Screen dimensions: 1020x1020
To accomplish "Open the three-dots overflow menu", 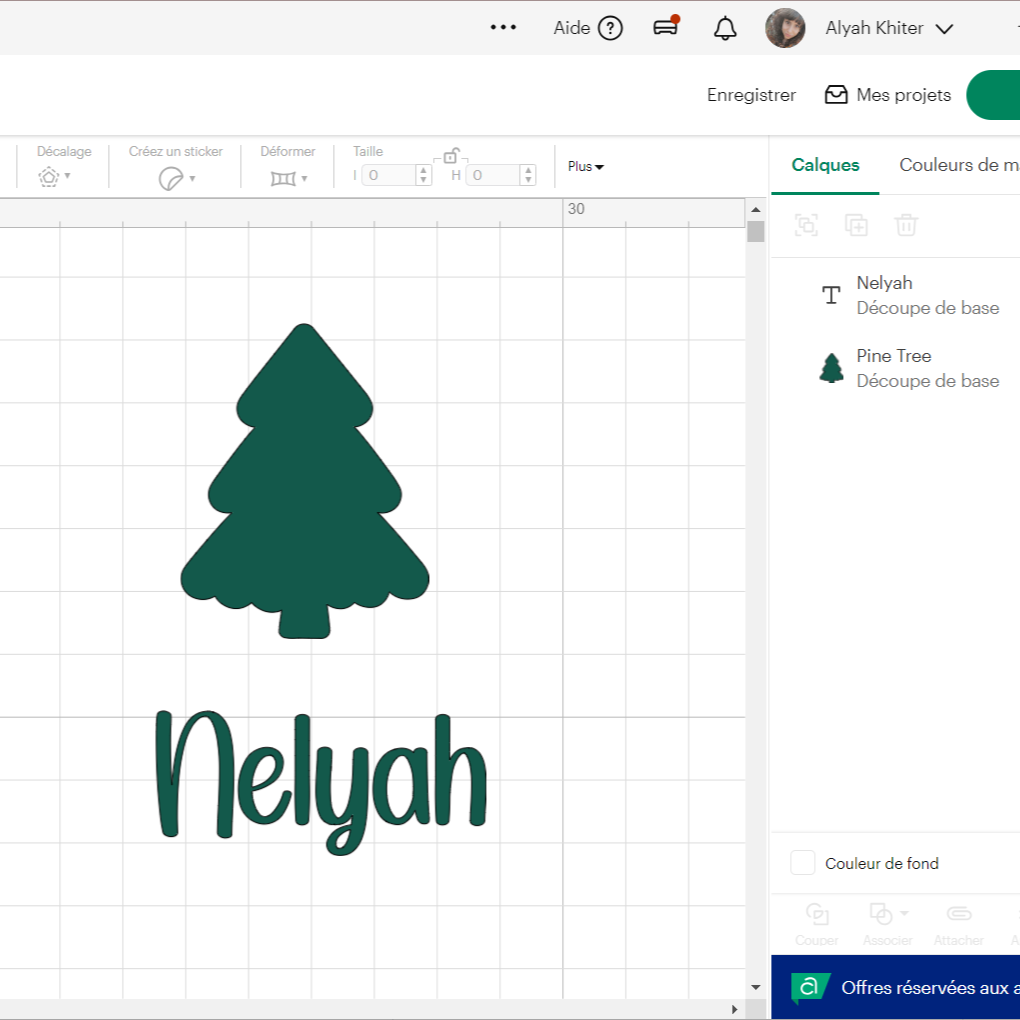I will [x=503, y=28].
